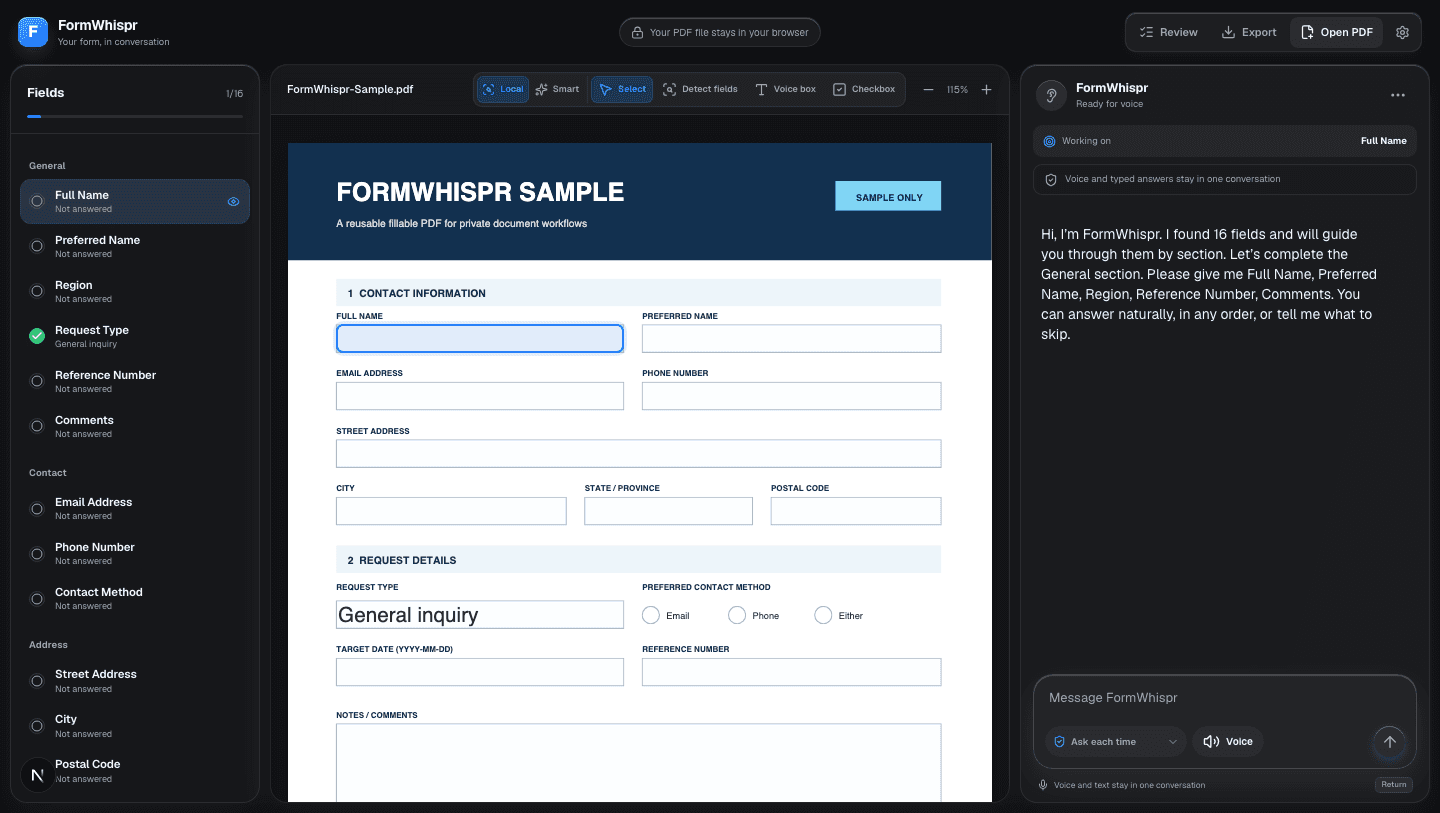Select Local detection mode
The height and width of the screenshot is (813, 1440).
tap(503, 89)
